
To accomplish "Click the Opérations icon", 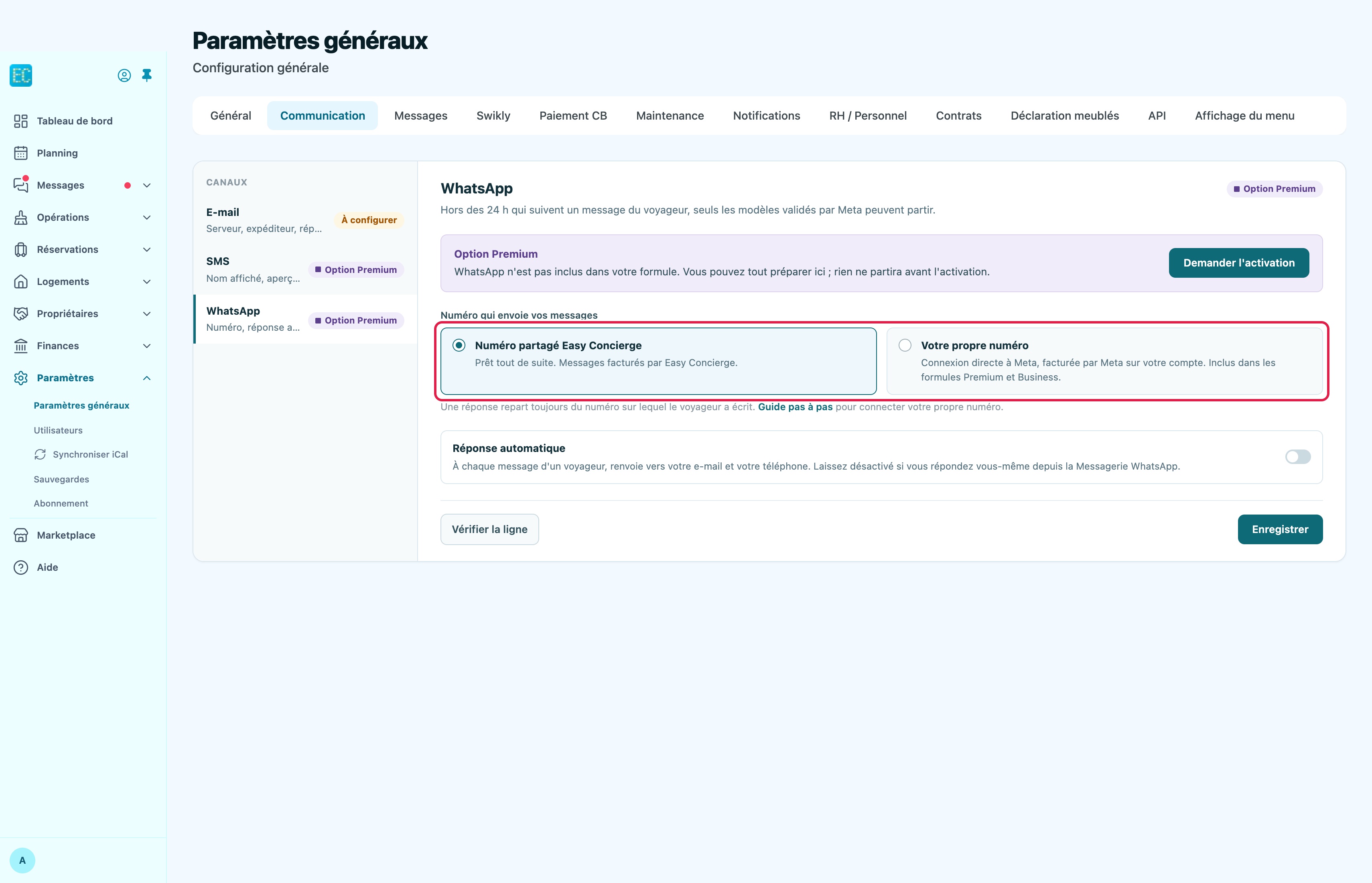I will pyautogui.click(x=20, y=217).
